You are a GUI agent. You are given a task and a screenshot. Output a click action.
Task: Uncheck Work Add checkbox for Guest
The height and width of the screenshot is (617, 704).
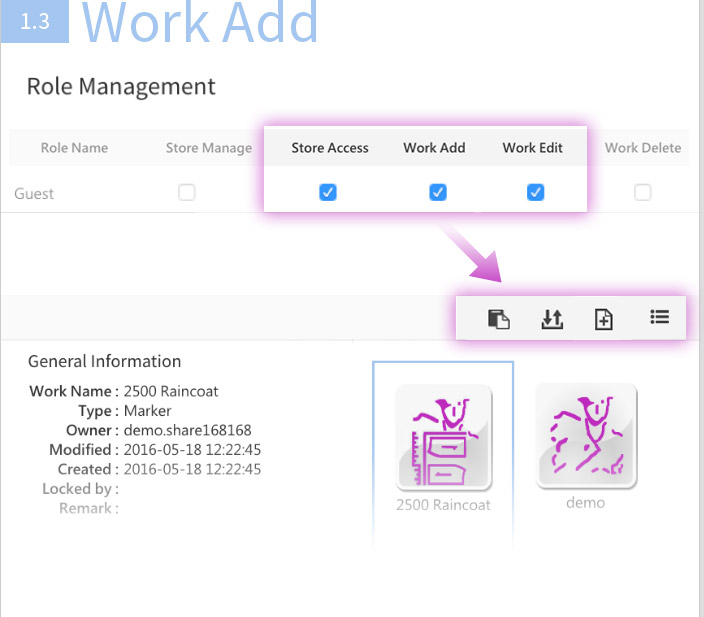(x=437, y=193)
